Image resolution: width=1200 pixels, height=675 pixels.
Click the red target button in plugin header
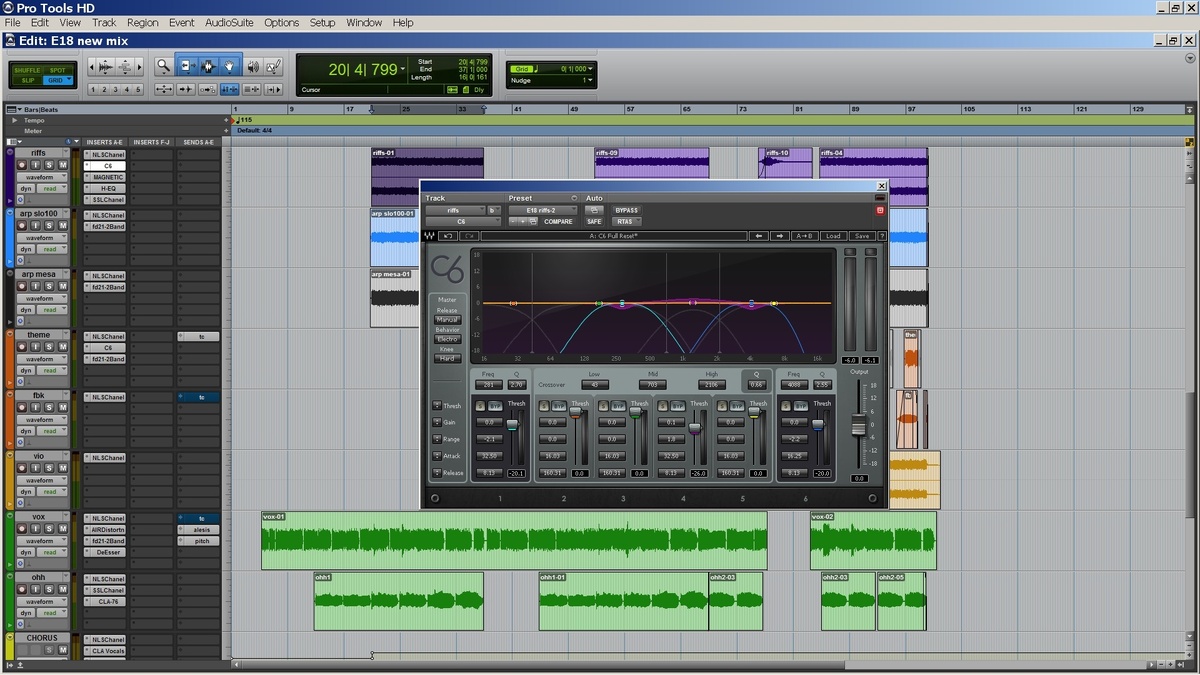tap(880, 210)
